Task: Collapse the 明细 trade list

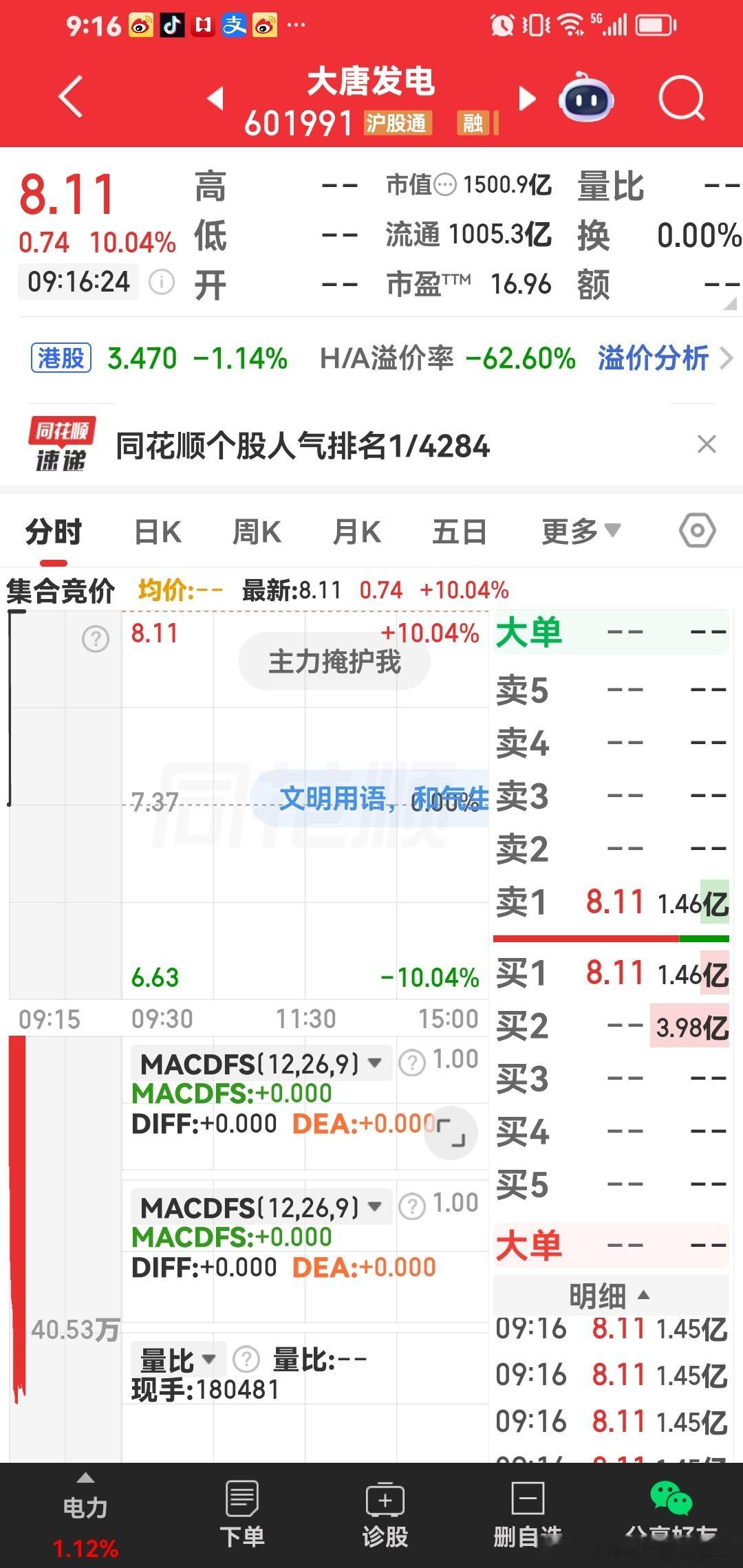Action: tap(610, 1296)
